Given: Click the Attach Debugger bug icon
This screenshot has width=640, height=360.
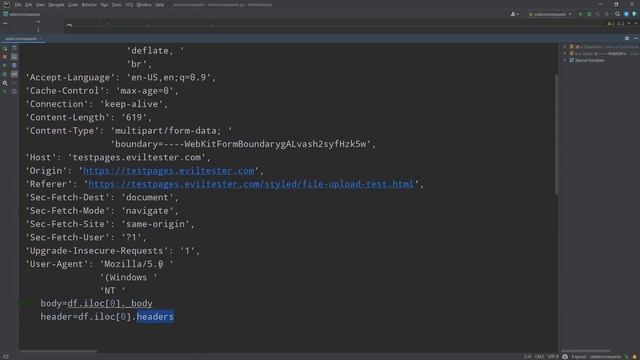Looking at the screenshot, I should point(5,74).
